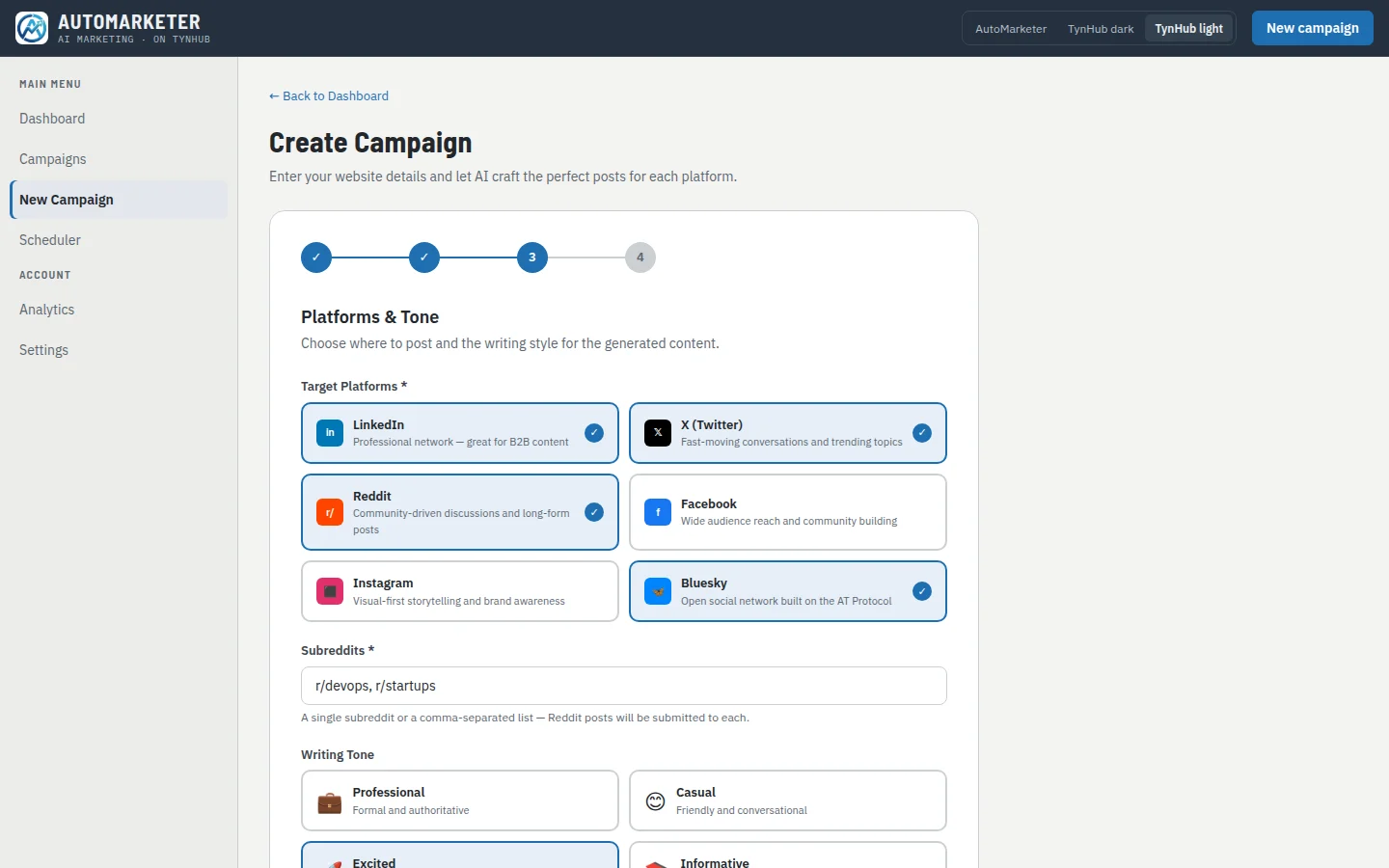Jump to step 4 in the stepper
This screenshot has width=1389, height=868.
(x=640, y=258)
